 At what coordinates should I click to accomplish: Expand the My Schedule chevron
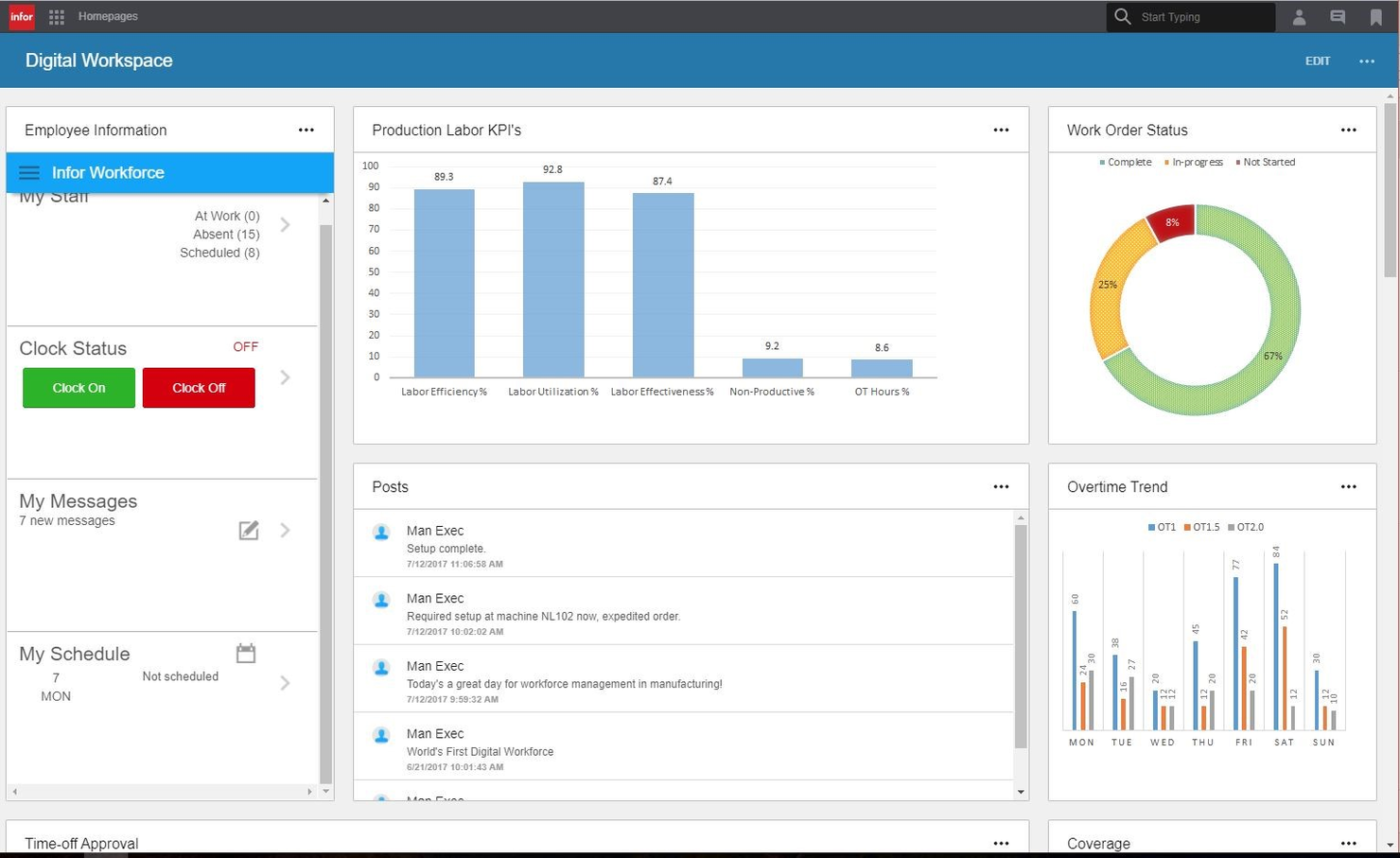pos(285,682)
